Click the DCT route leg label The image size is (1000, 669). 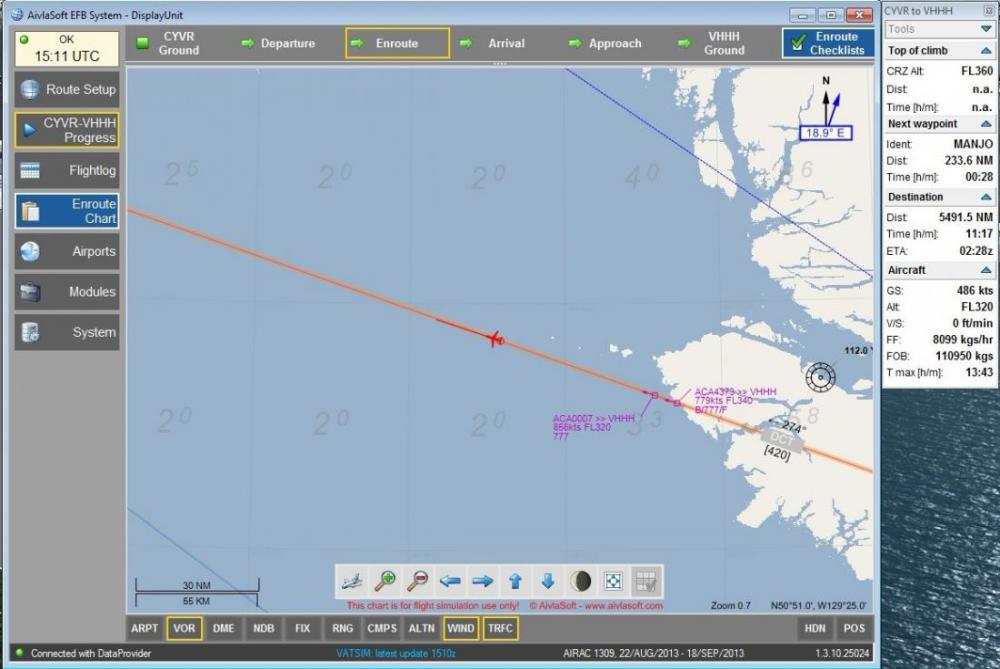click(781, 440)
